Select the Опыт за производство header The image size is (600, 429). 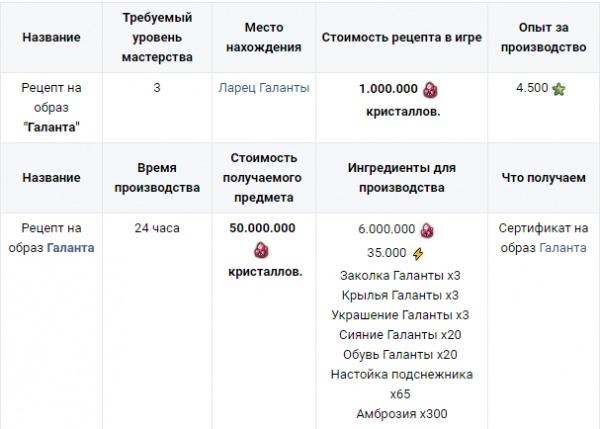coord(546,37)
